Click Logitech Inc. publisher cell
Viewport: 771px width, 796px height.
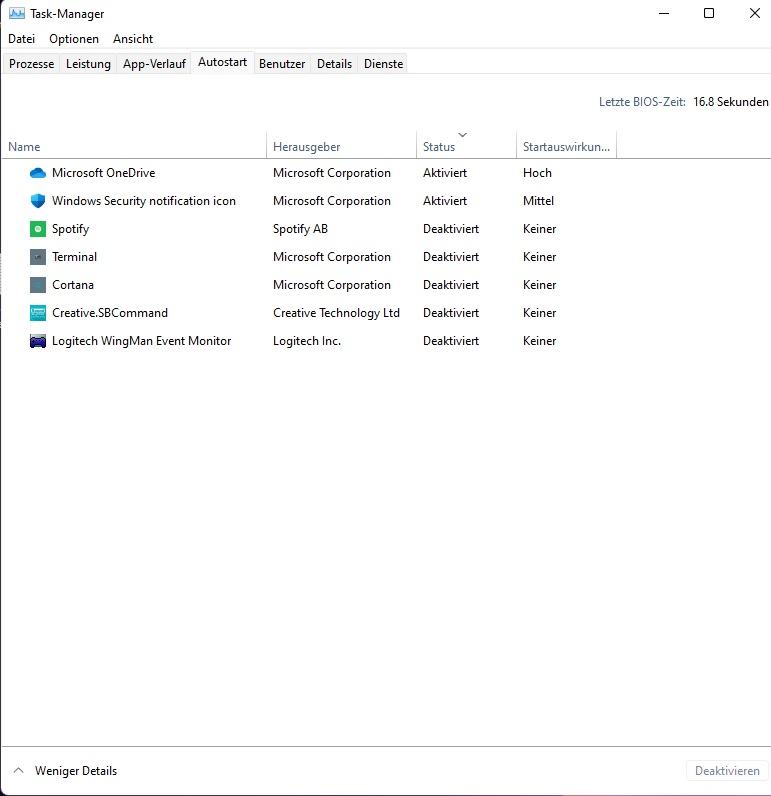pyautogui.click(x=307, y=341)
